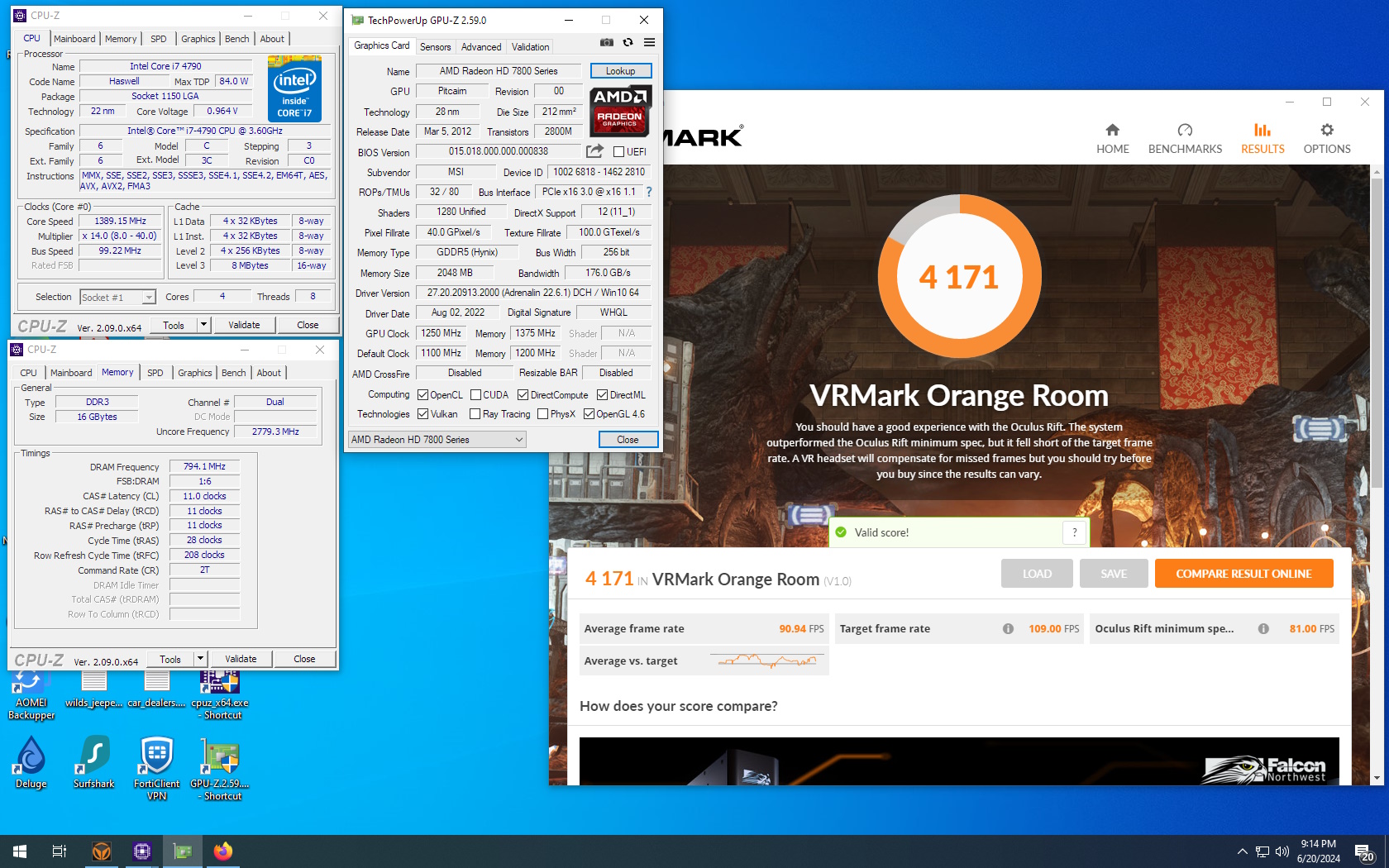The width and height of the screenshot is (1389, 868).
Task: Toggle the OpenGL 4.6 checkbox
Action: (589, 414)
